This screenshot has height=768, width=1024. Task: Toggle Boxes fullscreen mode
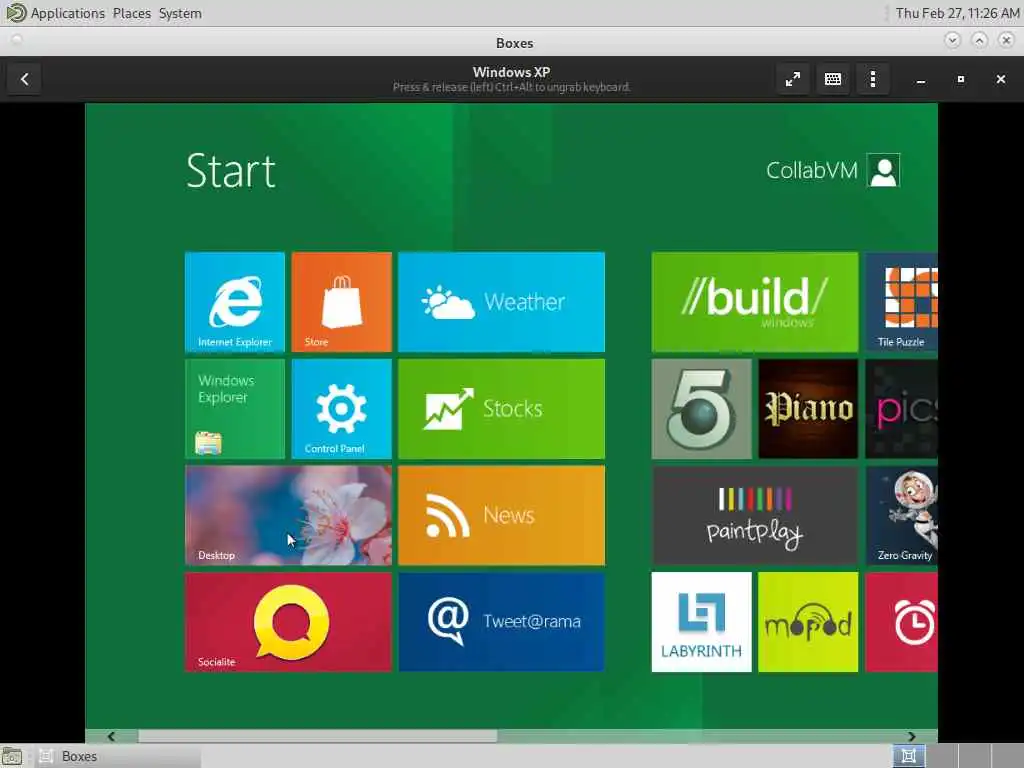coord(793,79)
